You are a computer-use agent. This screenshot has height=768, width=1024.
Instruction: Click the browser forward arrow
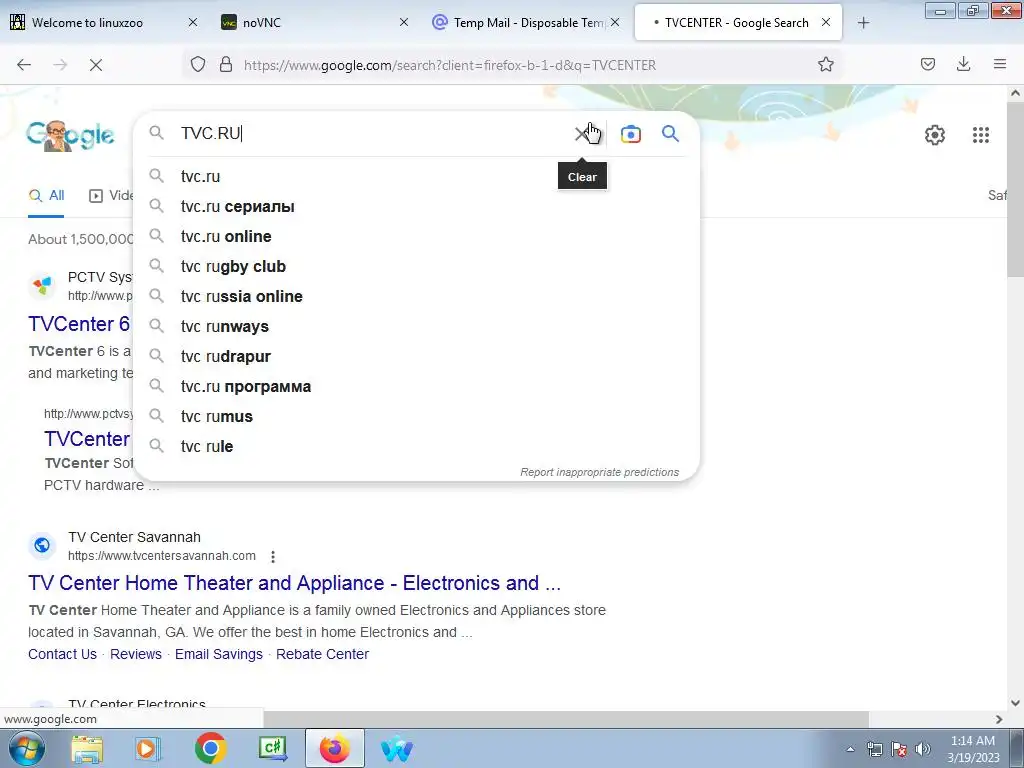click(x=60, y=65)
